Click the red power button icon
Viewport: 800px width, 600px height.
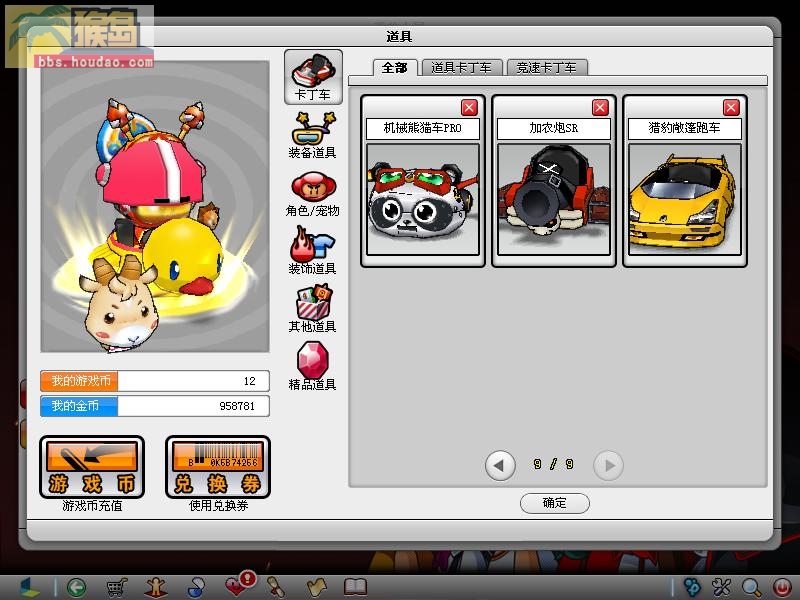point(782,587)
